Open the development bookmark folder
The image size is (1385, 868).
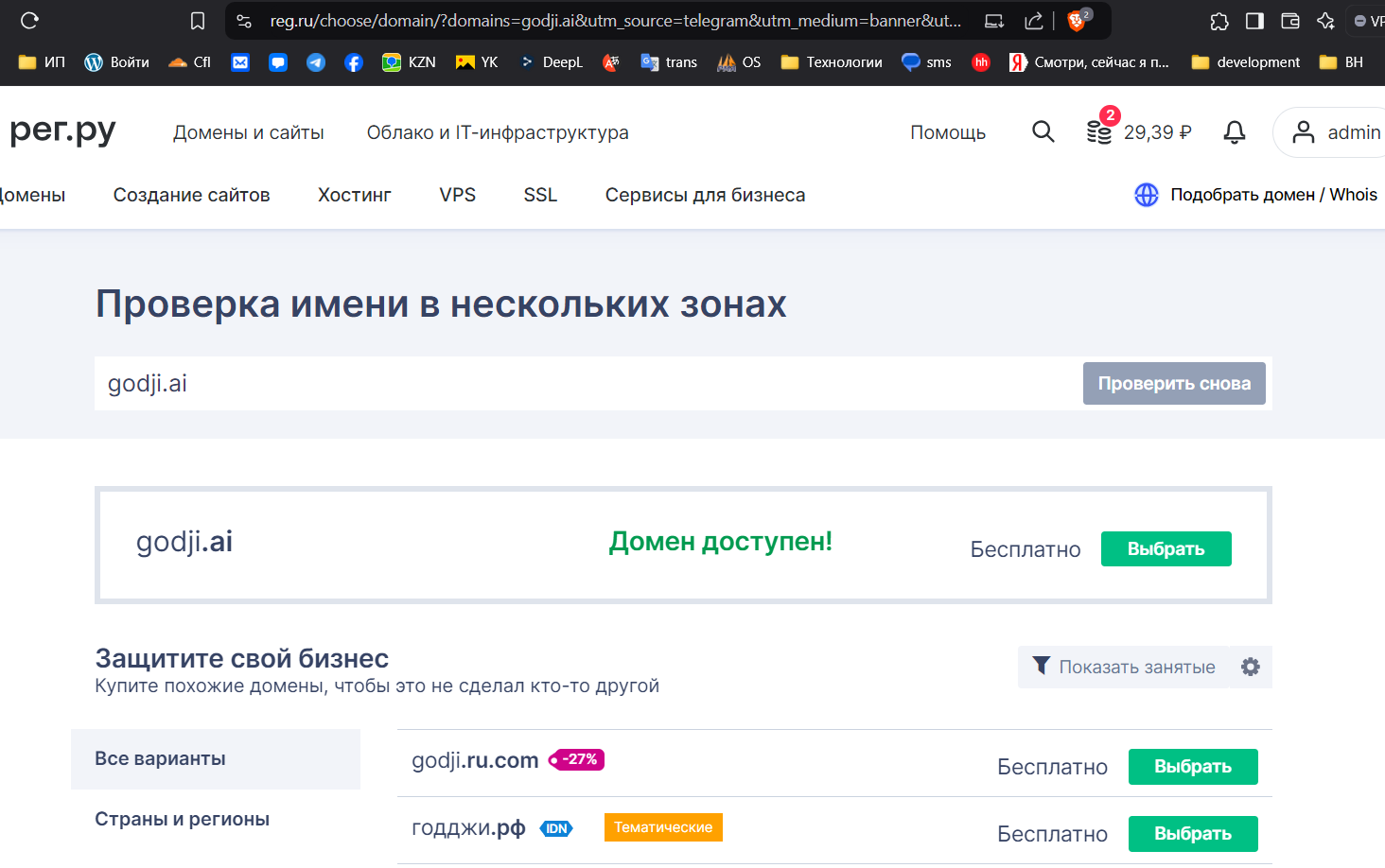click(1246, 62)
